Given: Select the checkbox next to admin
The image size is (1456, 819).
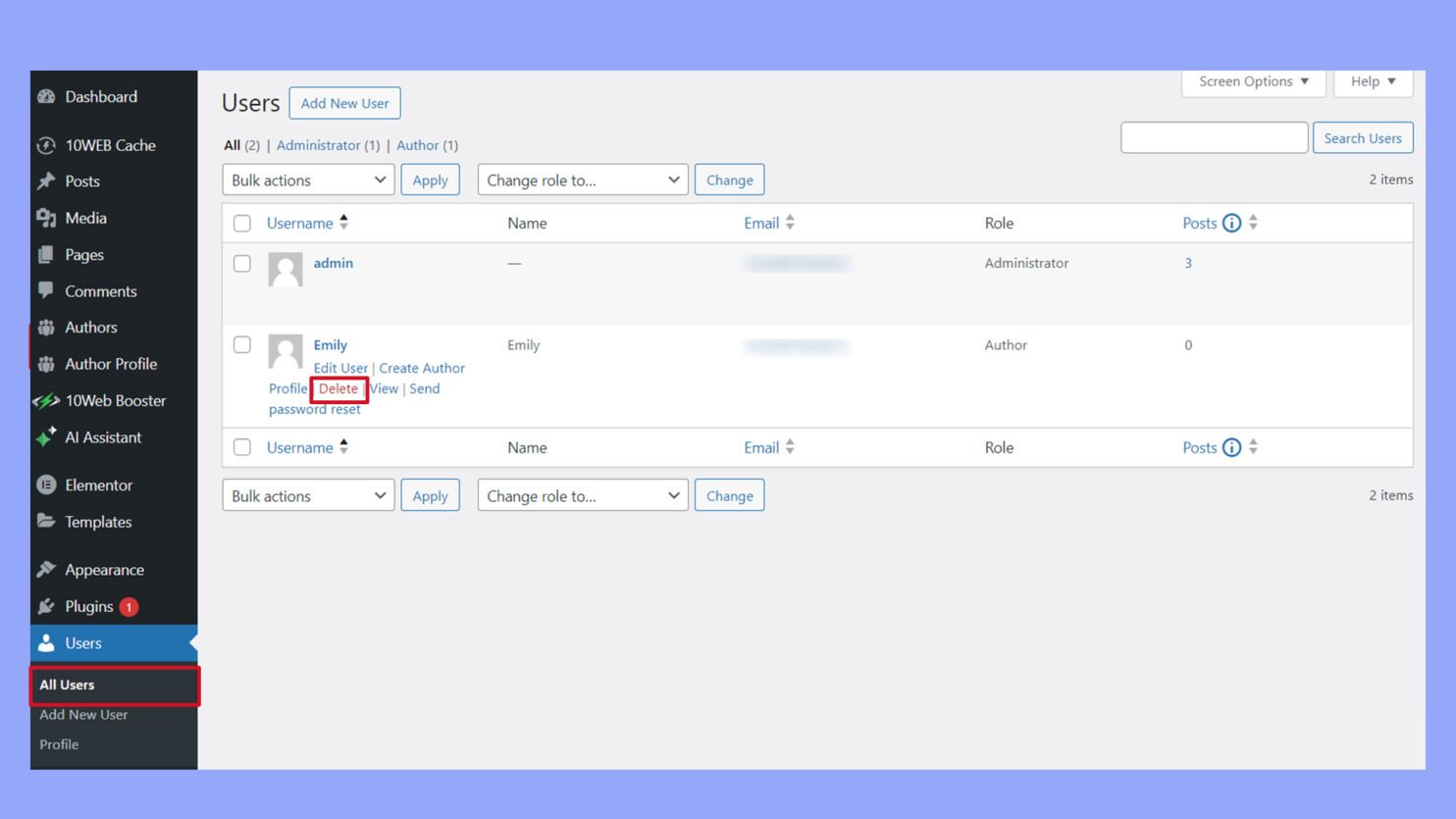Looking at the screenshot, I should (242, 263).
